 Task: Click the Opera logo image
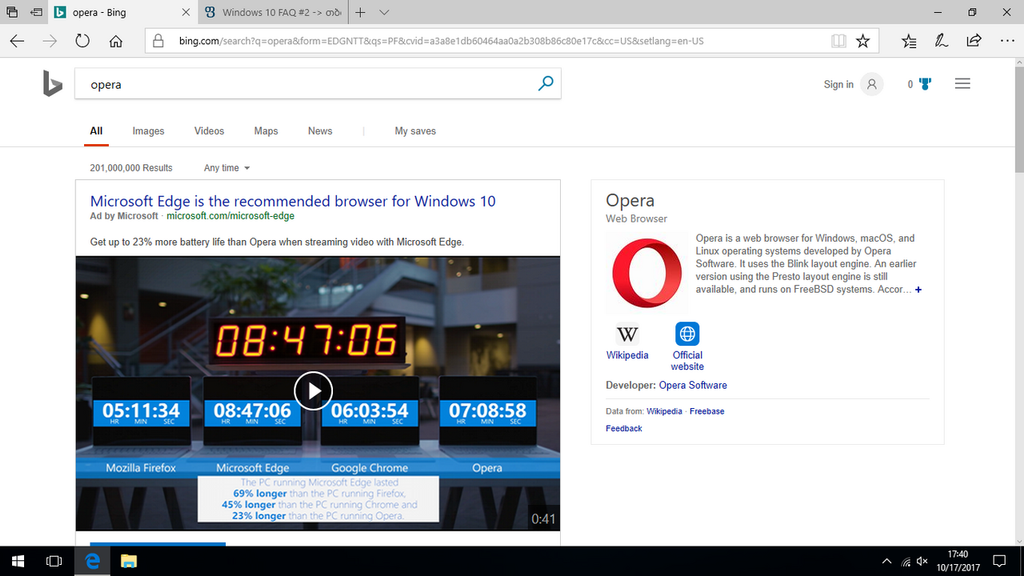[x=647, y=273]
